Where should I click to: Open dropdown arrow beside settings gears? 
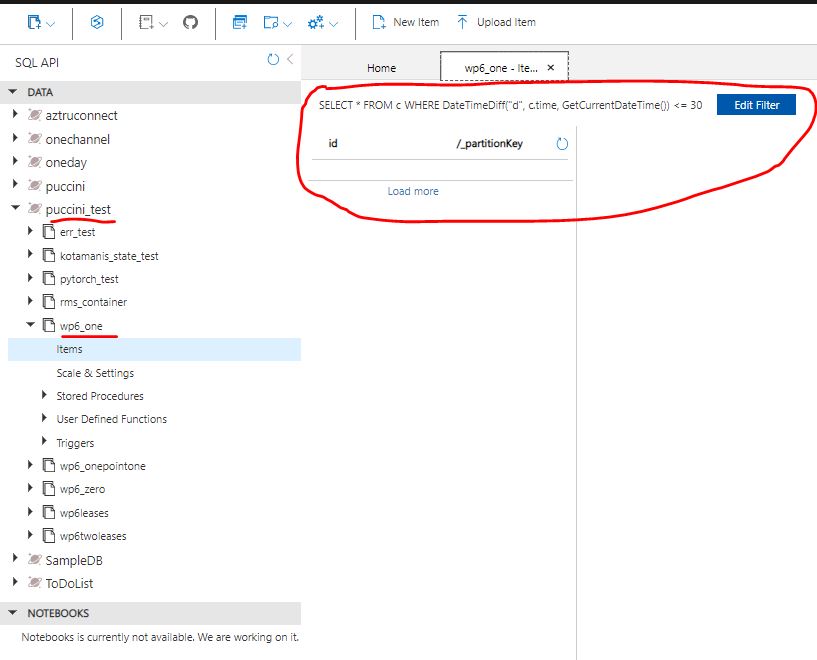pos(334,24)
